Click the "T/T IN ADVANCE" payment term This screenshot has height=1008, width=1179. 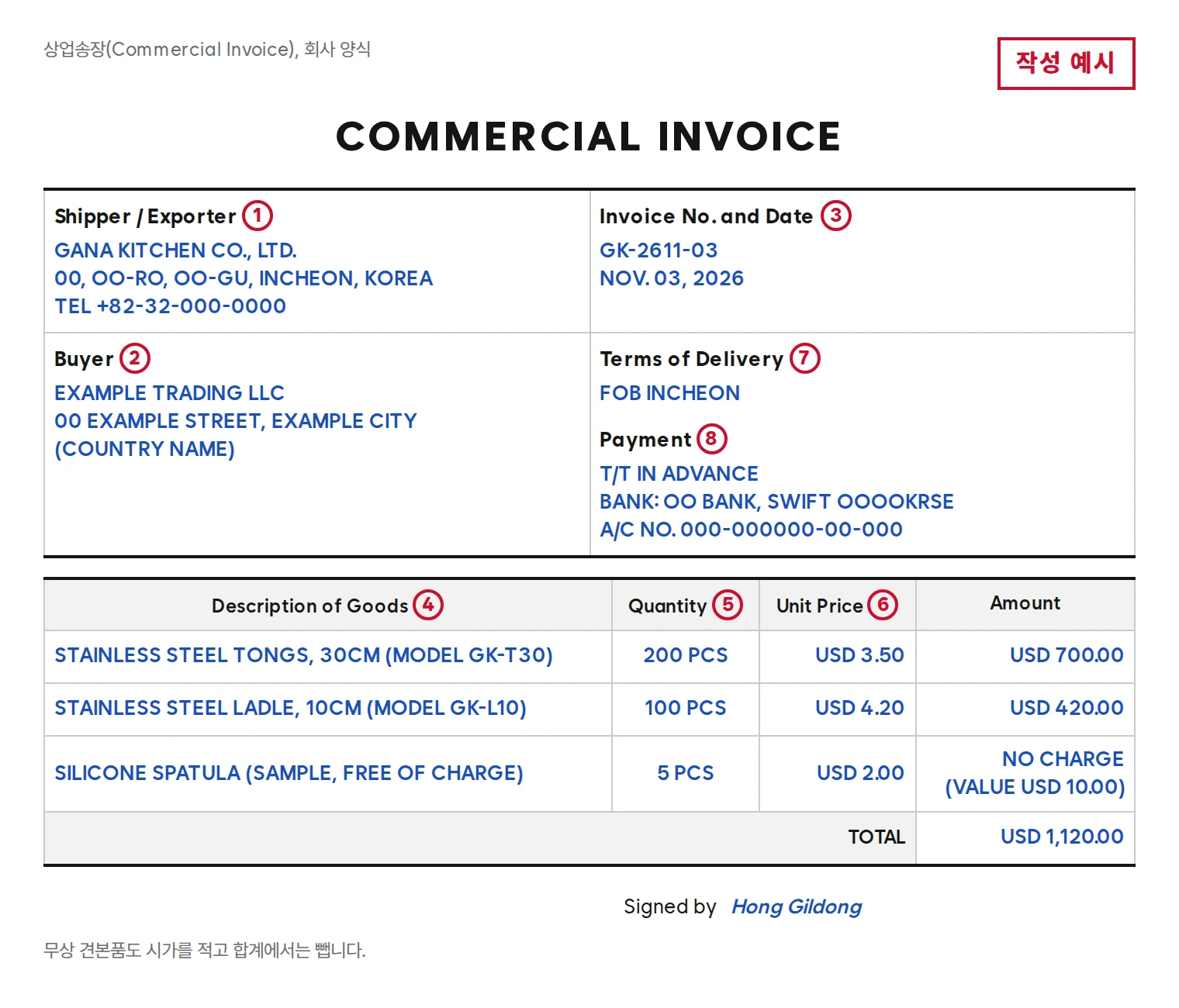679,474
